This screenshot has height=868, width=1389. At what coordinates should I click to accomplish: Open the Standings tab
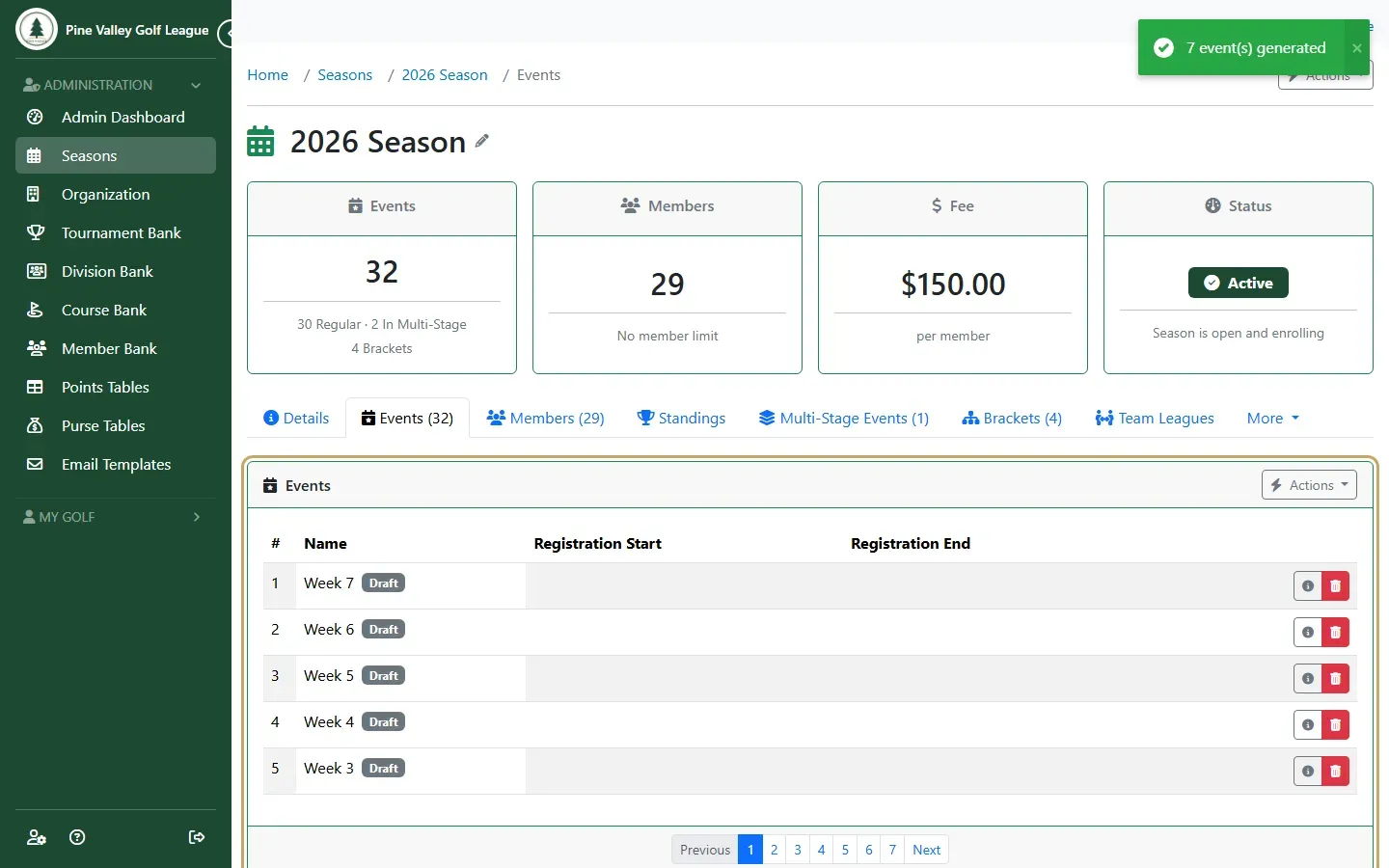pos(681,419)
